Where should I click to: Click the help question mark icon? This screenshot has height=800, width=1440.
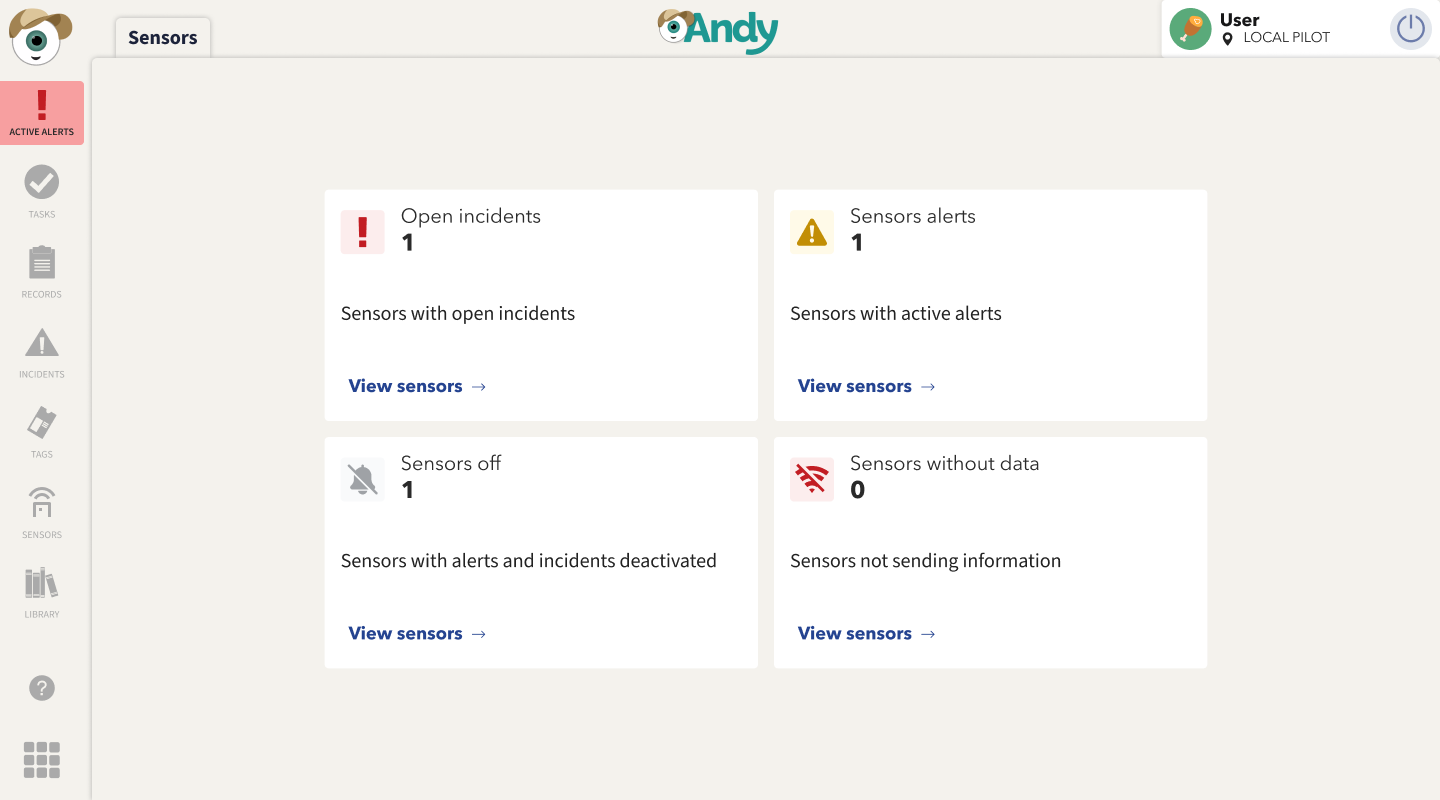[42, 688]
